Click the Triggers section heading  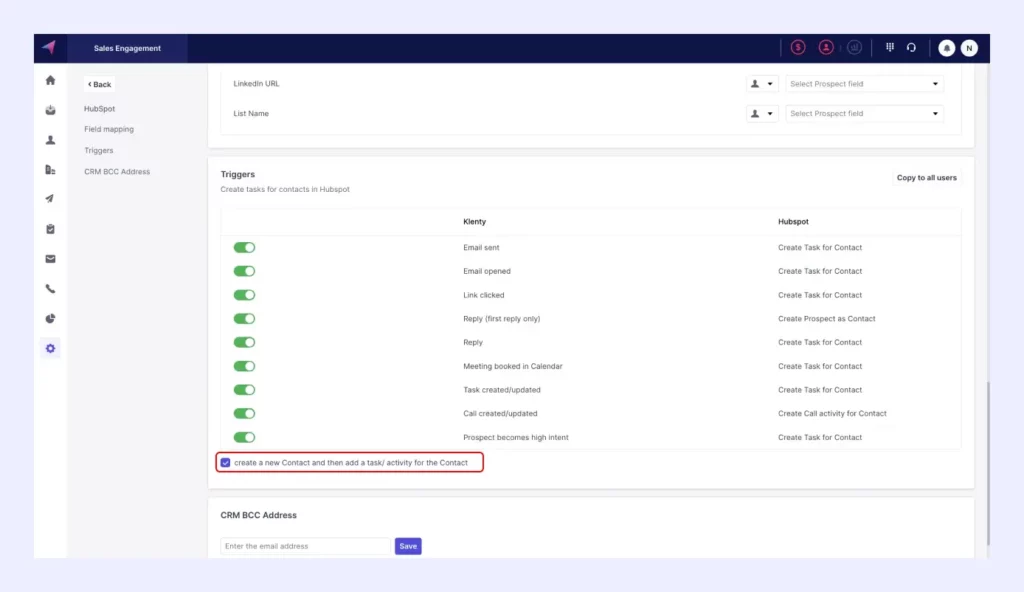238,174
